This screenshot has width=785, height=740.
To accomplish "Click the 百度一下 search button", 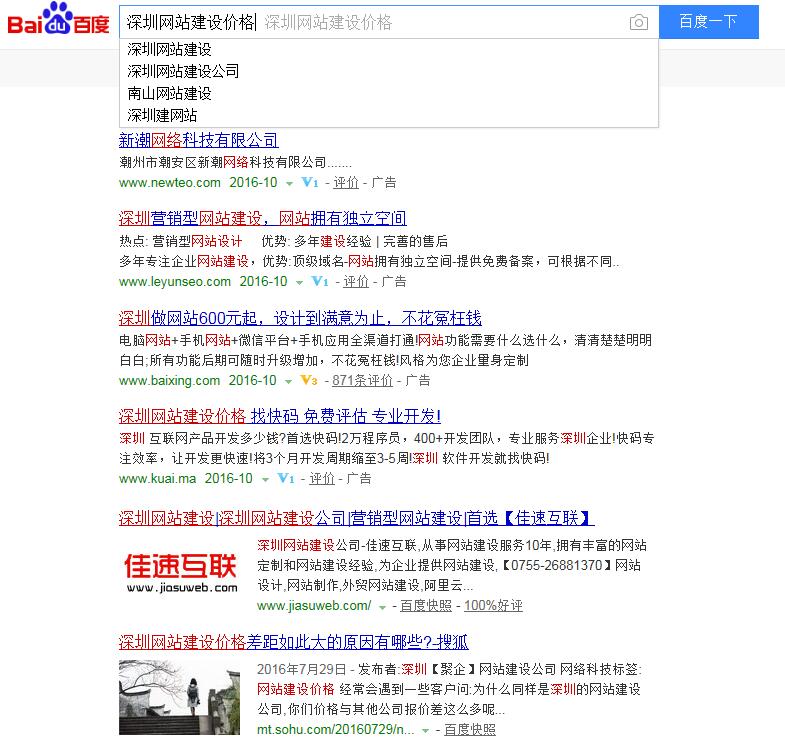I will 708,22.
